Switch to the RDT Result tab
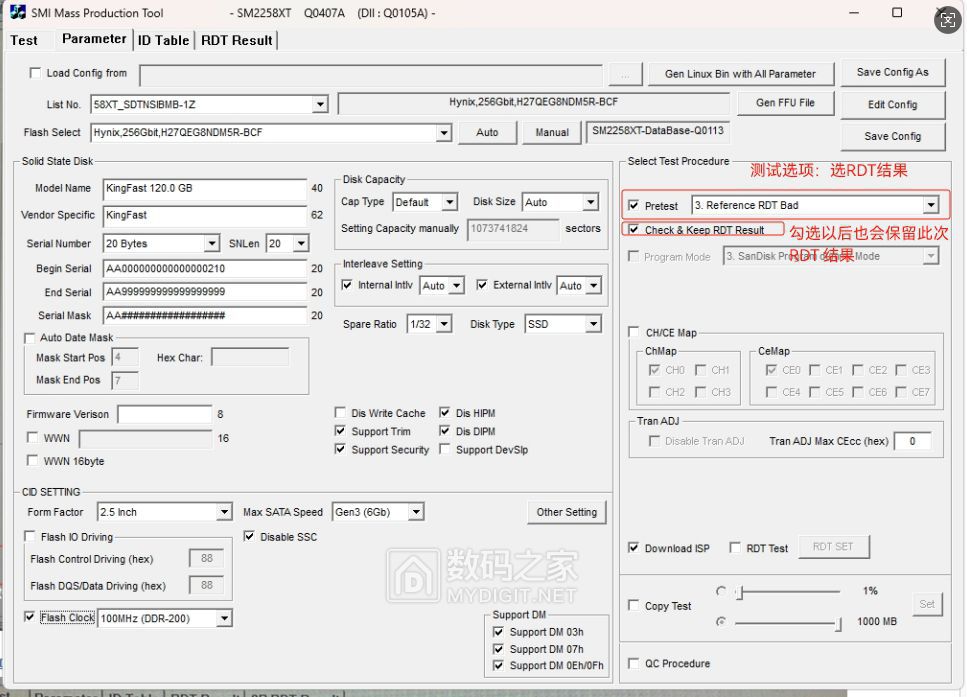 click(x=236, y=40)
